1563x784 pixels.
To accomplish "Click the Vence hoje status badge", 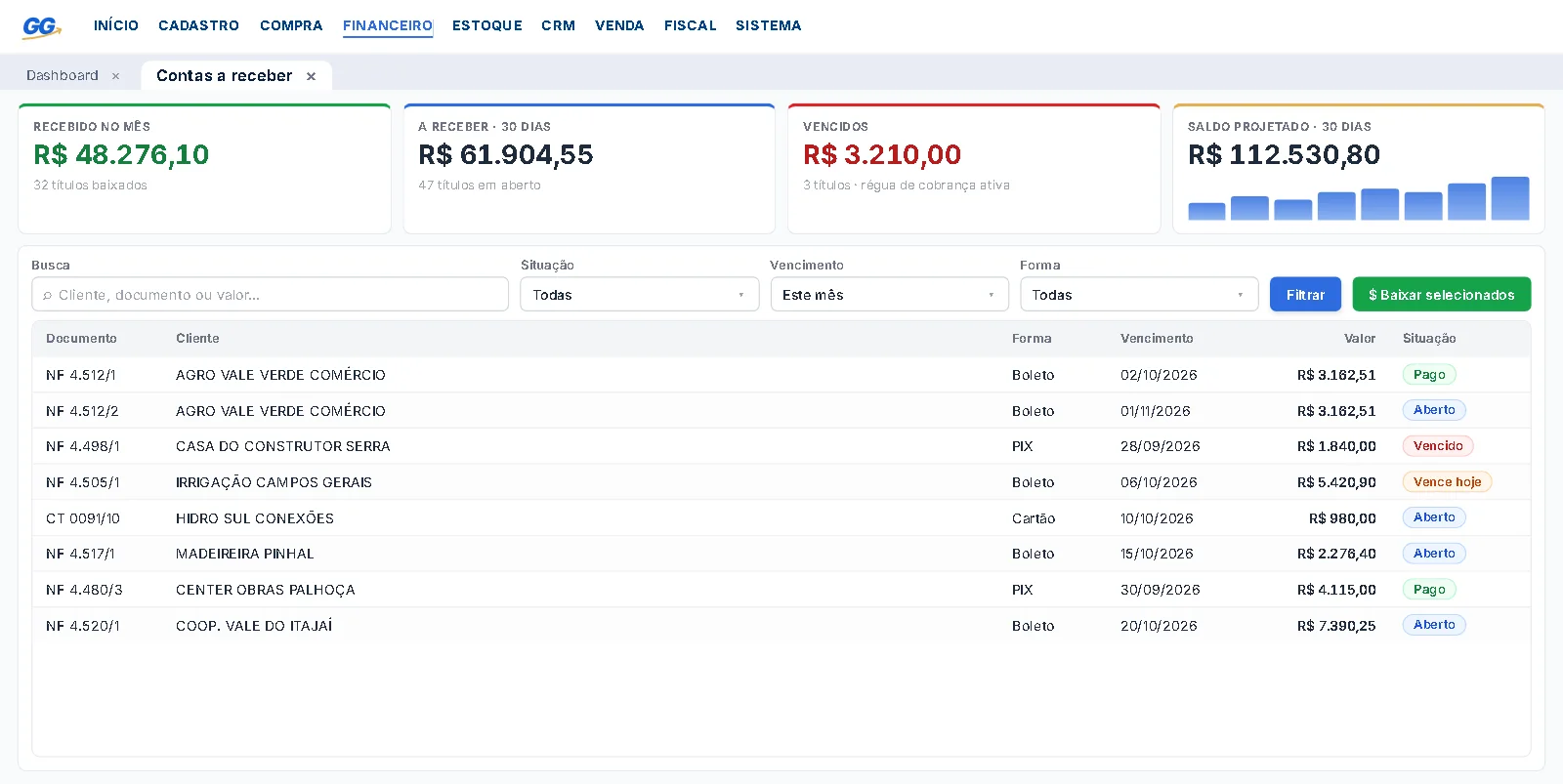I will [x=1447, y=482].
